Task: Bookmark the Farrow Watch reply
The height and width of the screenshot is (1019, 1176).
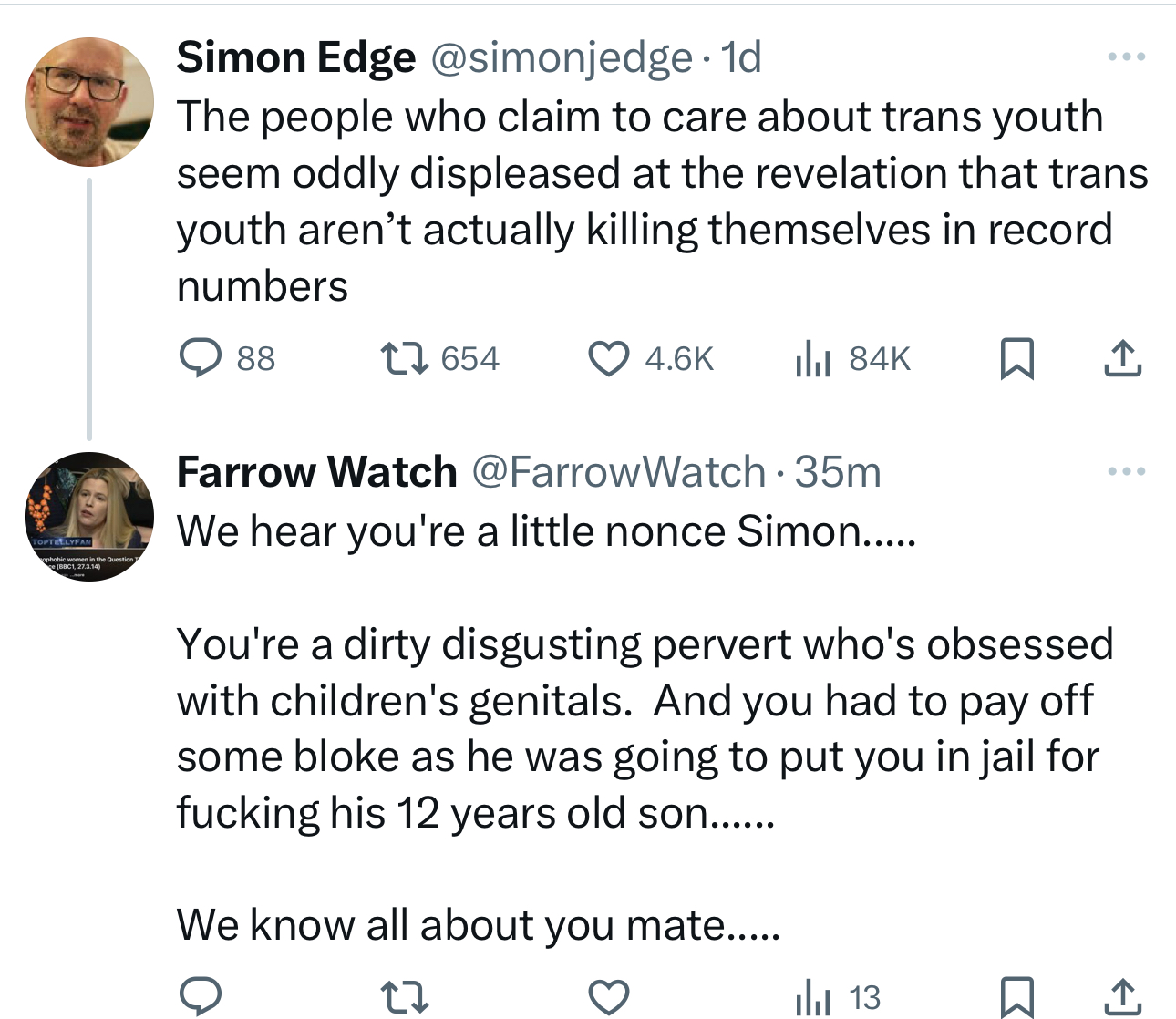Action: pos(1016,997)
